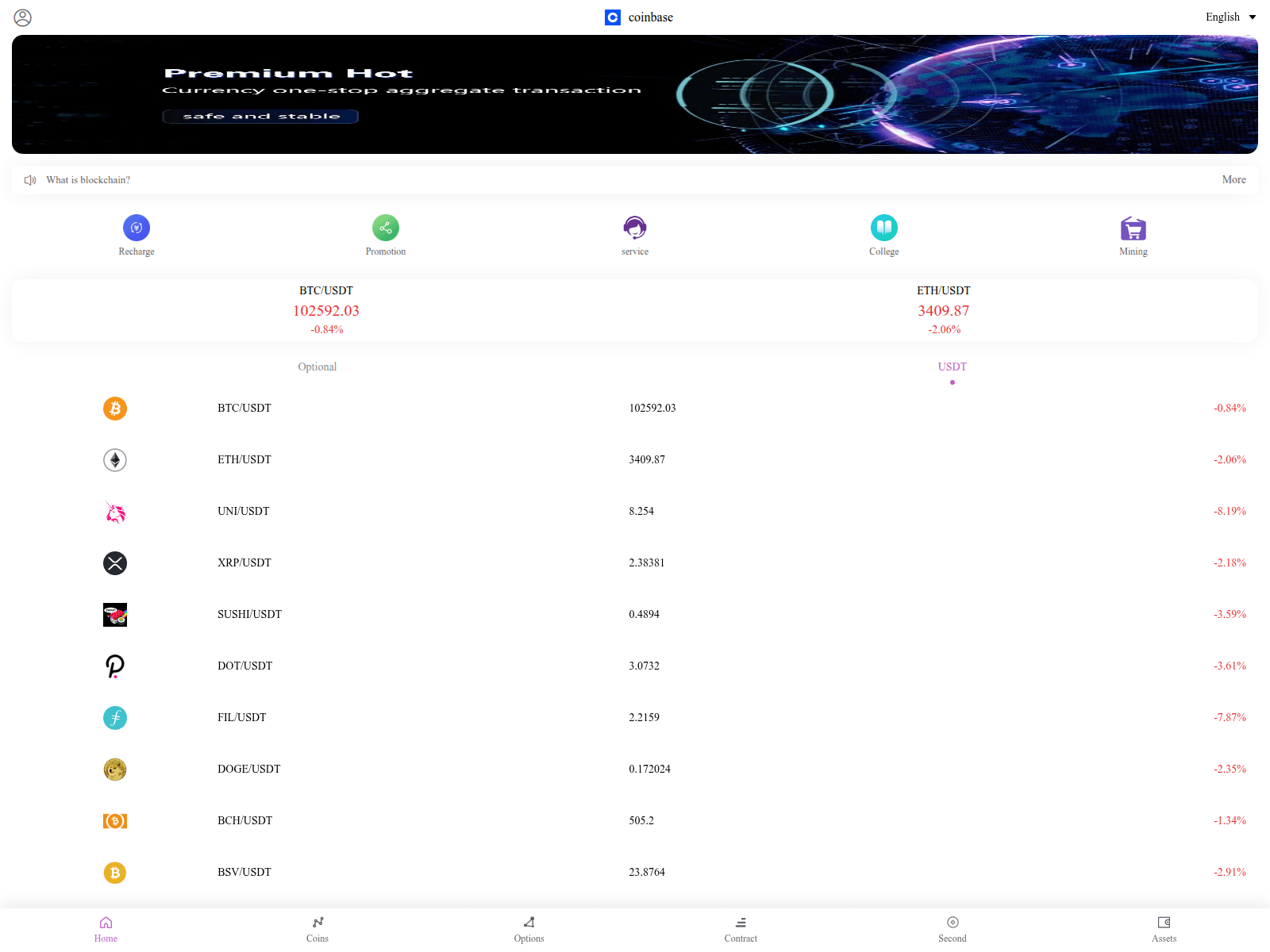This screenshot has height=952, width=1270.
Task: Click the Polkadot coin icon
Action: (x=115, y=666)
